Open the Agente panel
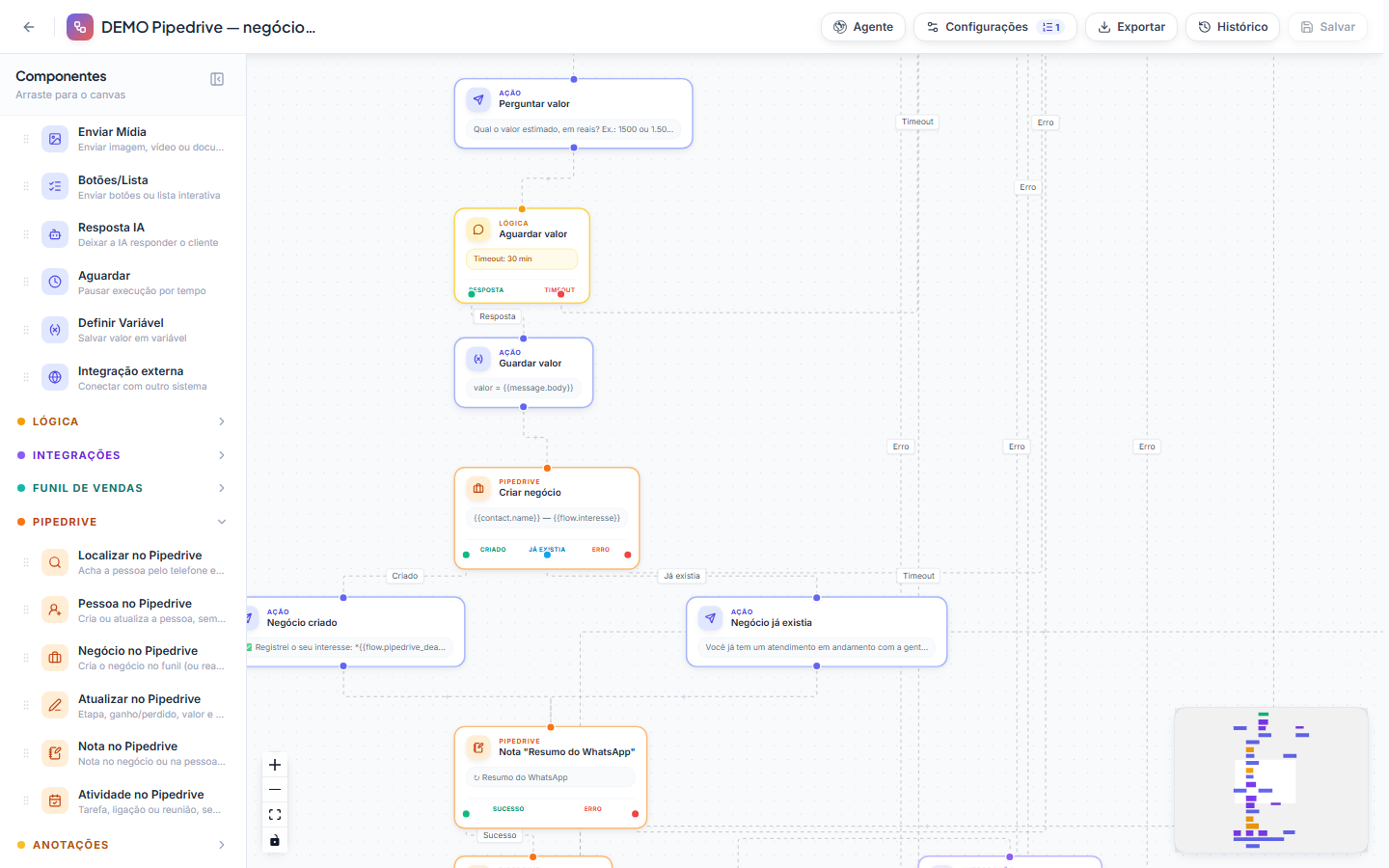The image size is (1389, 868). tap(863, 27)
